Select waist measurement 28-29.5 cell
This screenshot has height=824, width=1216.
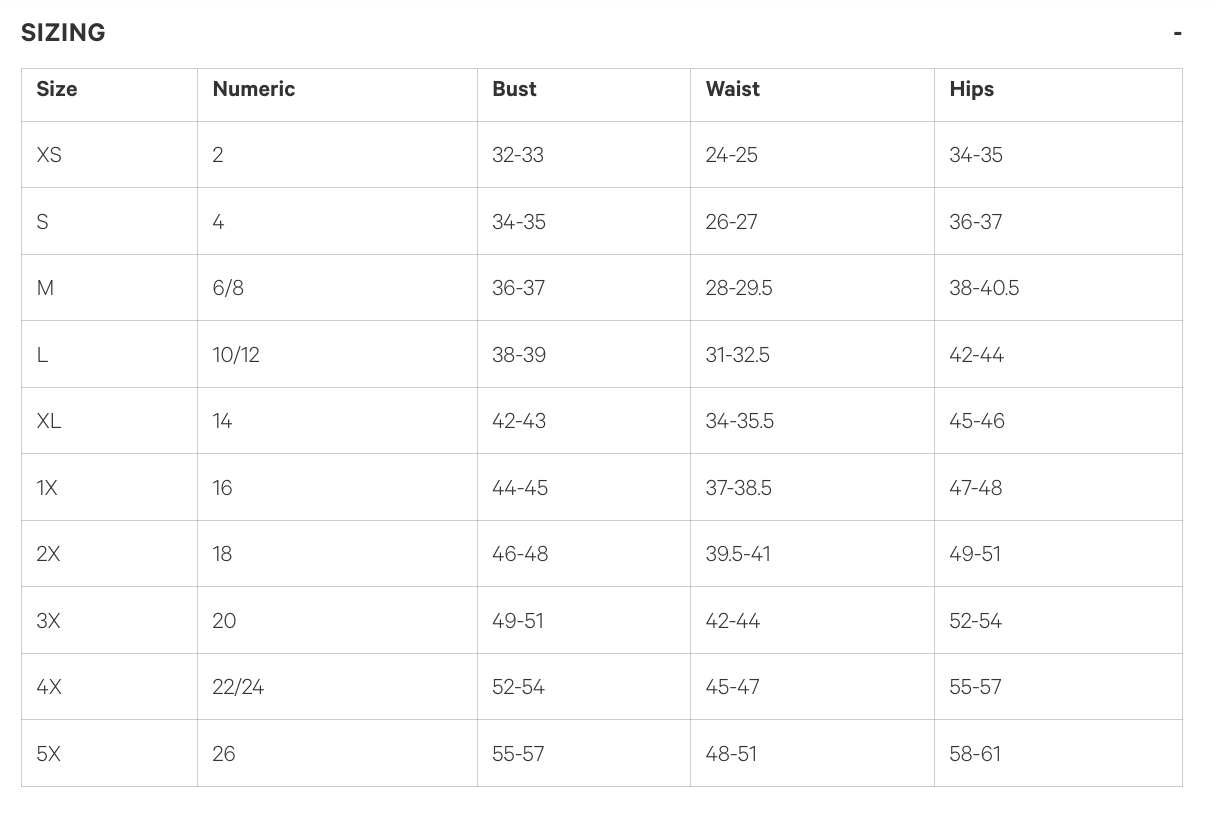[739, 288]
